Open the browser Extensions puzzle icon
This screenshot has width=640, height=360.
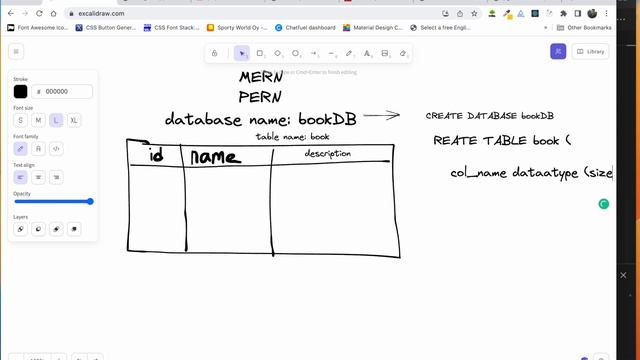[x=563, y=13]
